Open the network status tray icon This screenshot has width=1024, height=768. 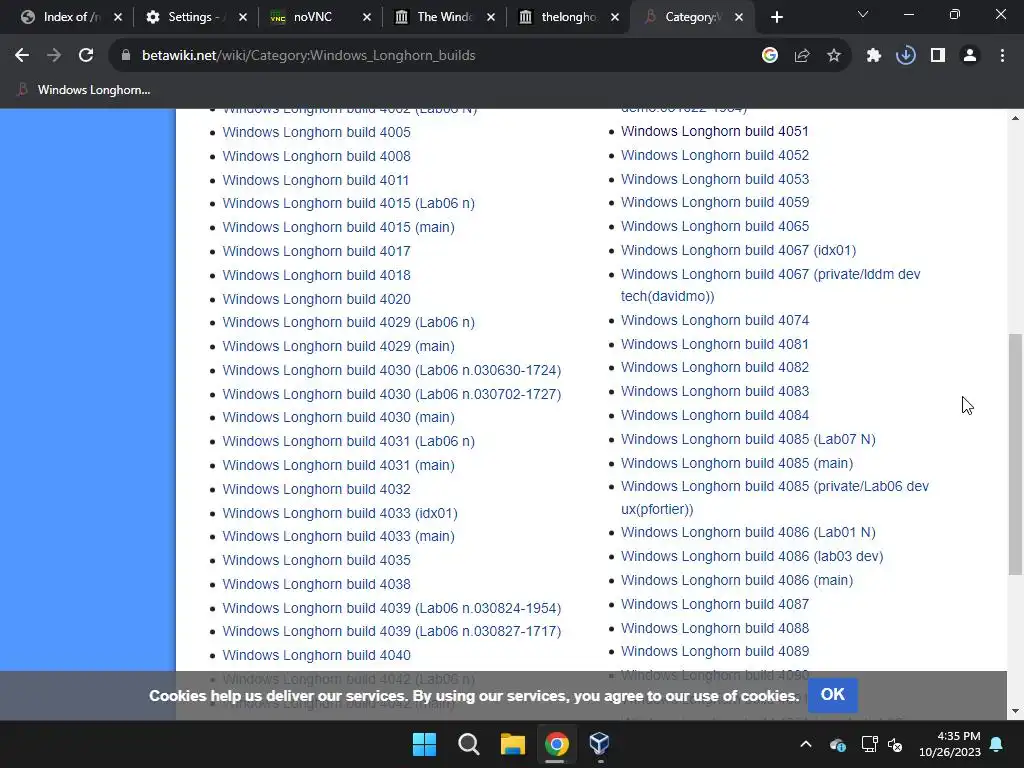[x=869, y=744]
